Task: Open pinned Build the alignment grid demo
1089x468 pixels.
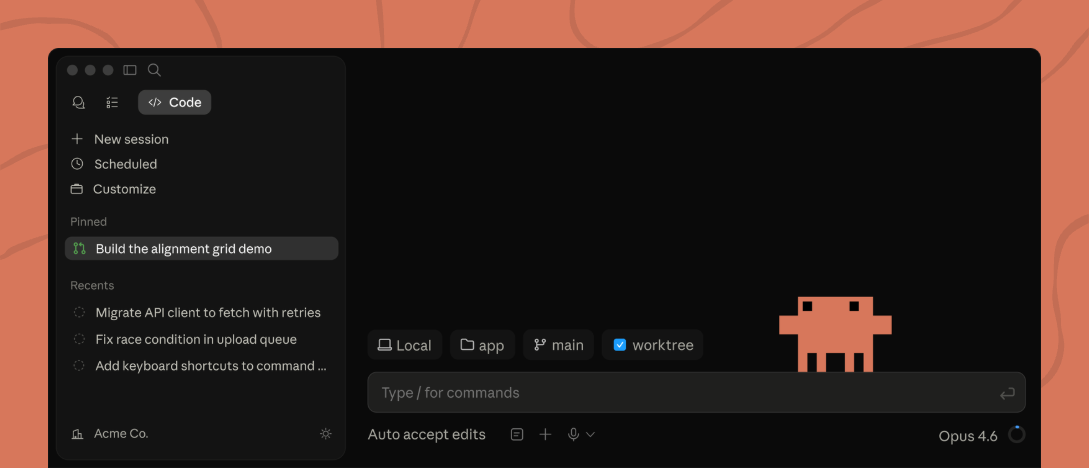Action: pos(201,249)
